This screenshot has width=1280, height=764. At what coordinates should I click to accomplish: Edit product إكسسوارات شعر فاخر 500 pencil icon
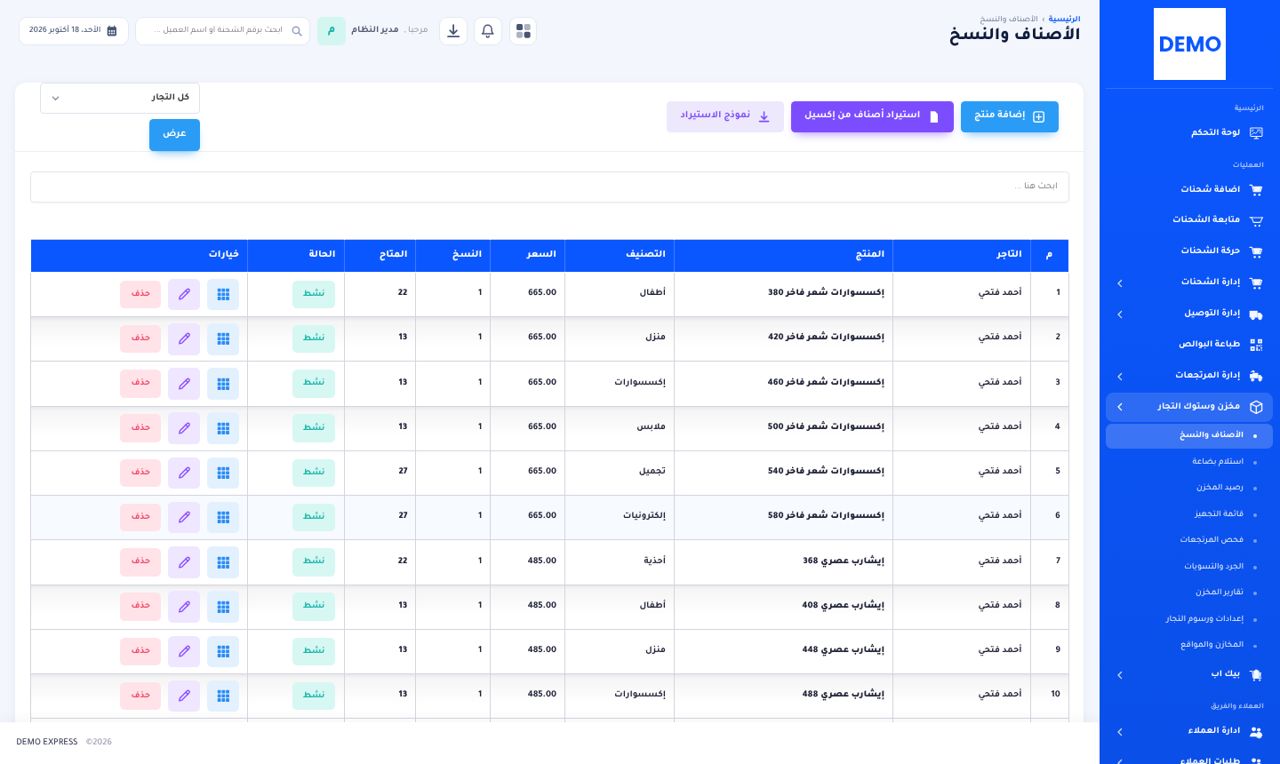point(184,428)
